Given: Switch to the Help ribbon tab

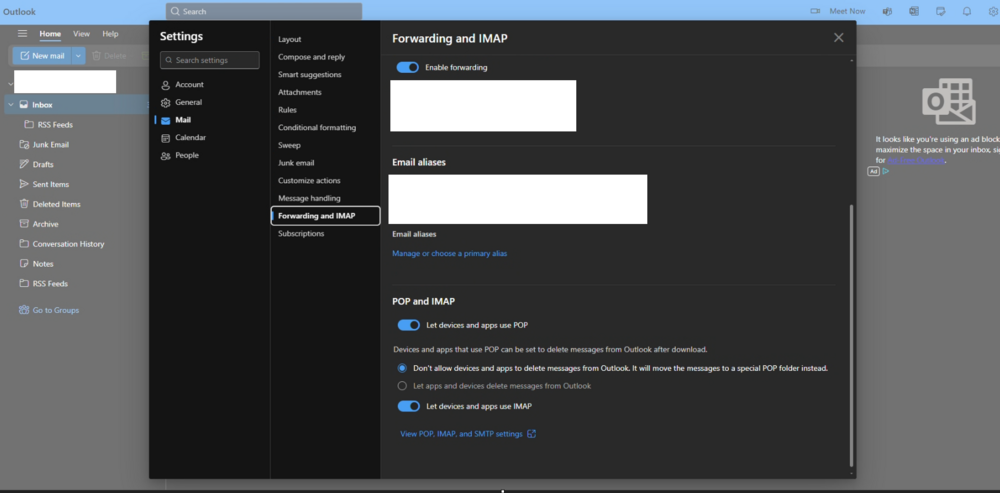Looking at the screenshot, I should [x=110, y=34].
